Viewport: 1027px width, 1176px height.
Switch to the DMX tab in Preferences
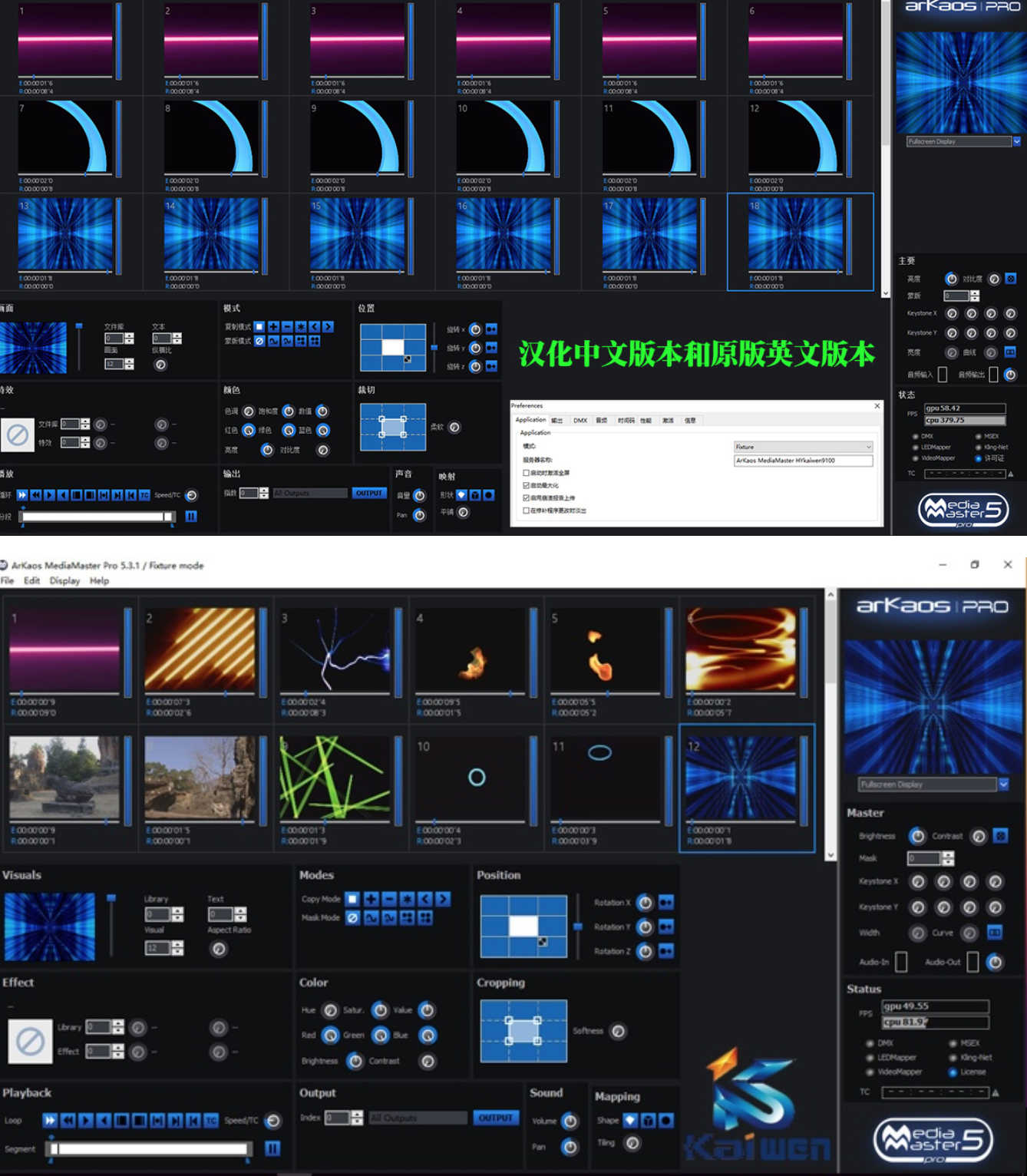coord(580,421)
